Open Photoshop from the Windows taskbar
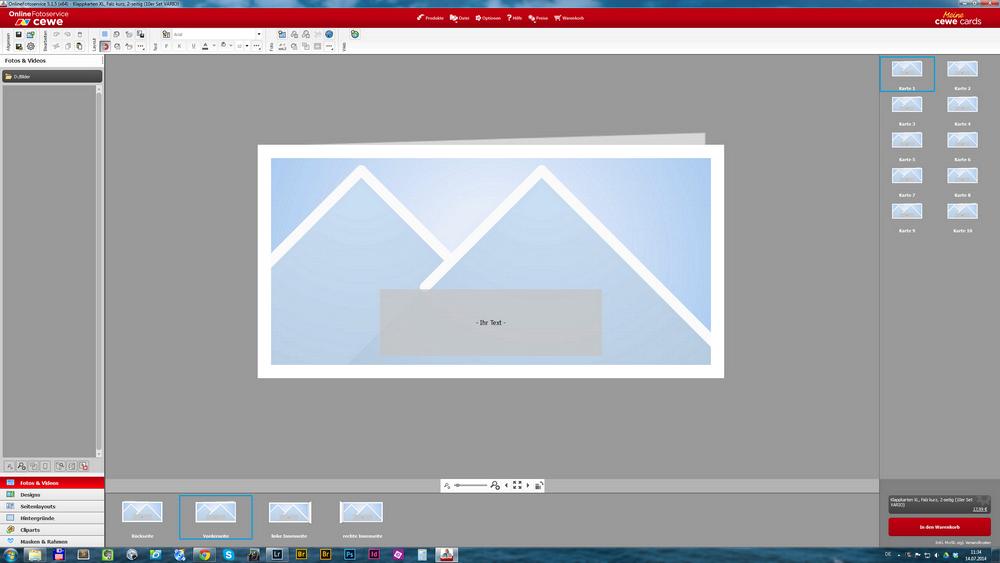Image resolution: width=1000 pixels, height=563 pixels. coord(350,554)
